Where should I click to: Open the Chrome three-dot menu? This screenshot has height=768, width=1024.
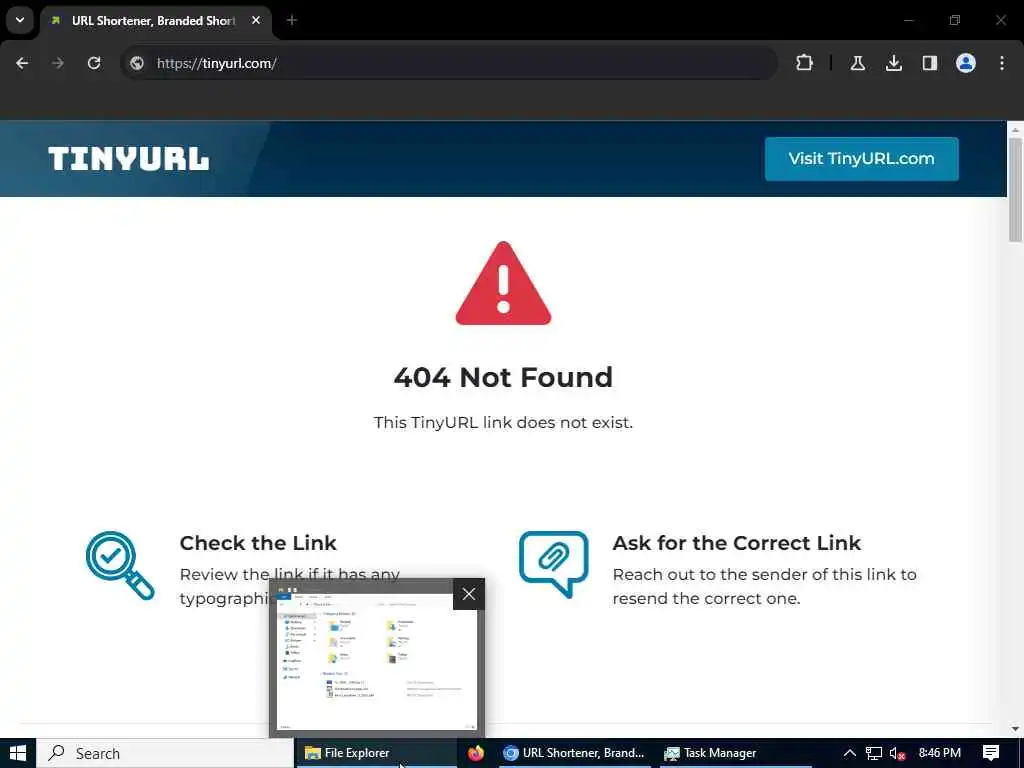pos(1002,63)
